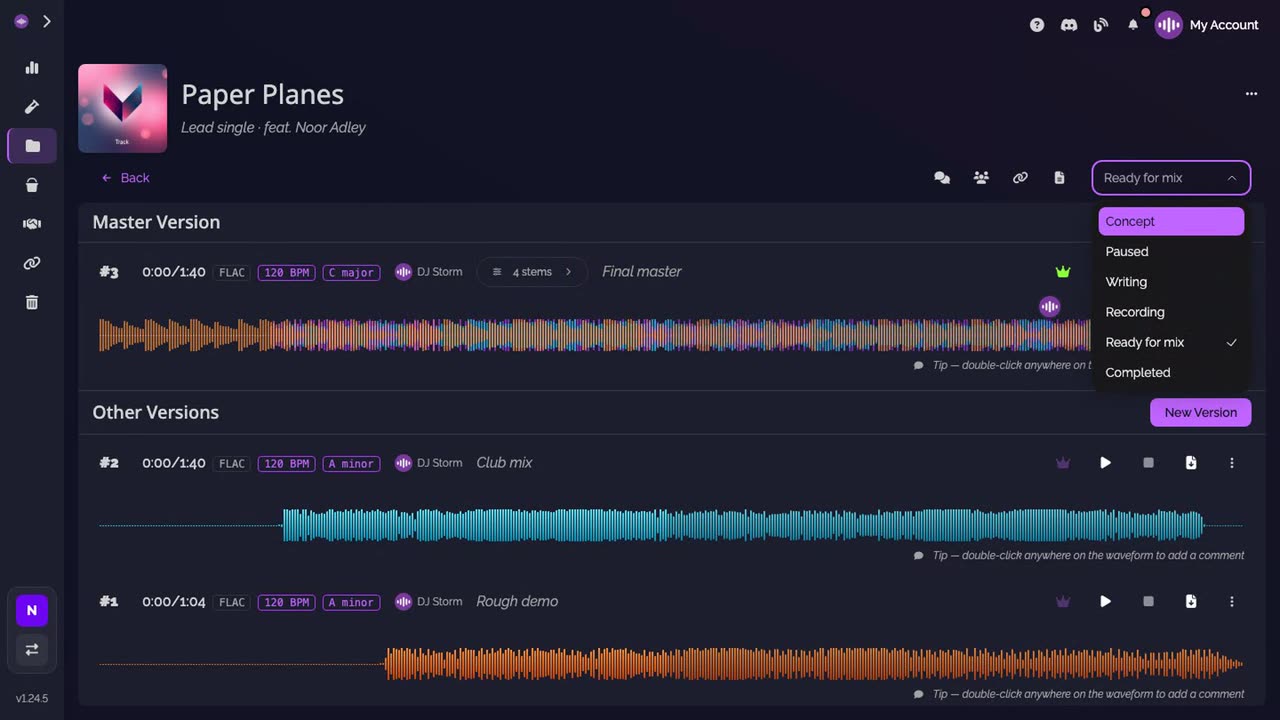Open the track notes document icon
The image size is (1280, 720).
pos(1059,178)
